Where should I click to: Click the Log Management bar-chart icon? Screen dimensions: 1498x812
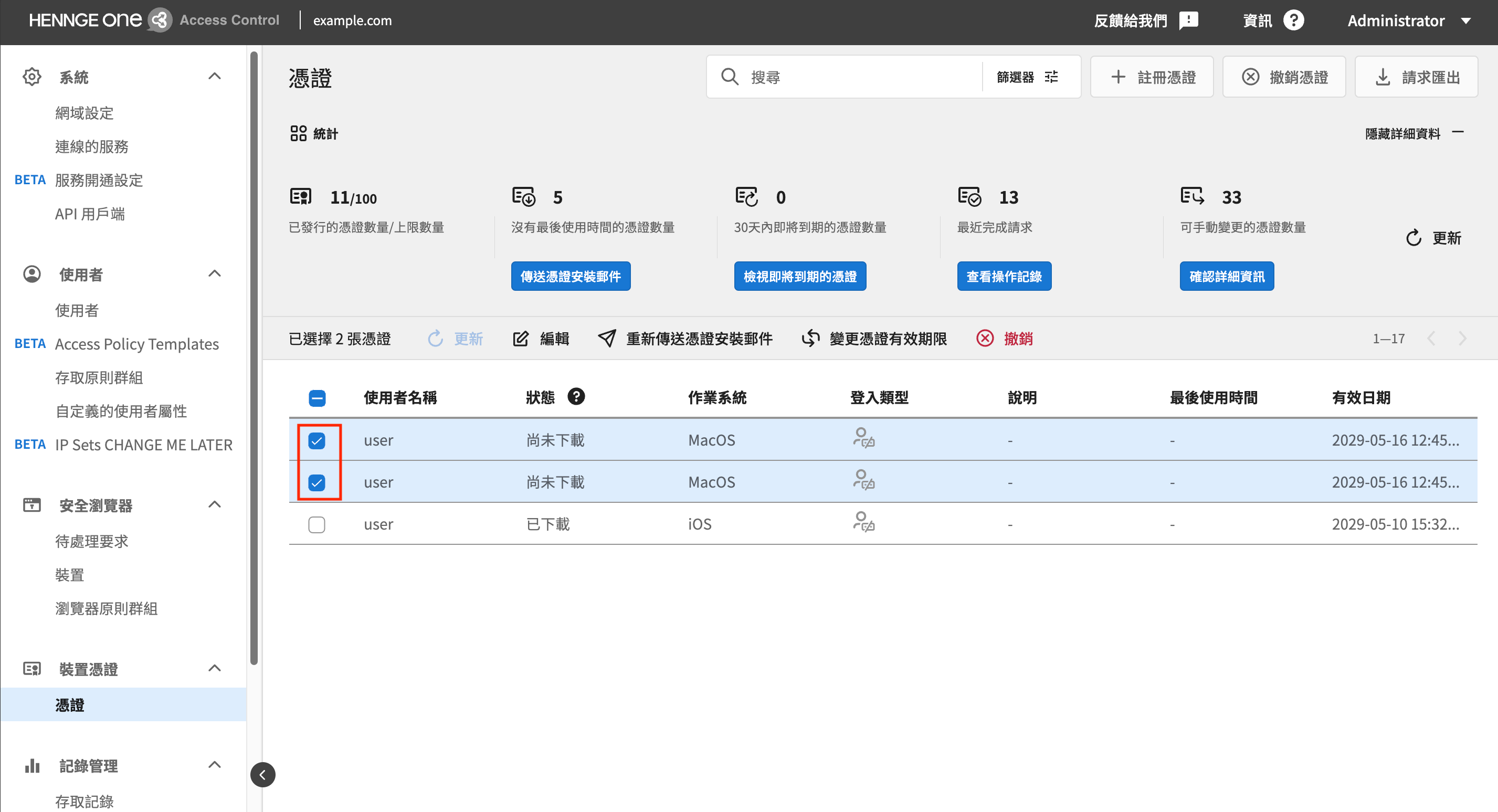tap(32, 765)
